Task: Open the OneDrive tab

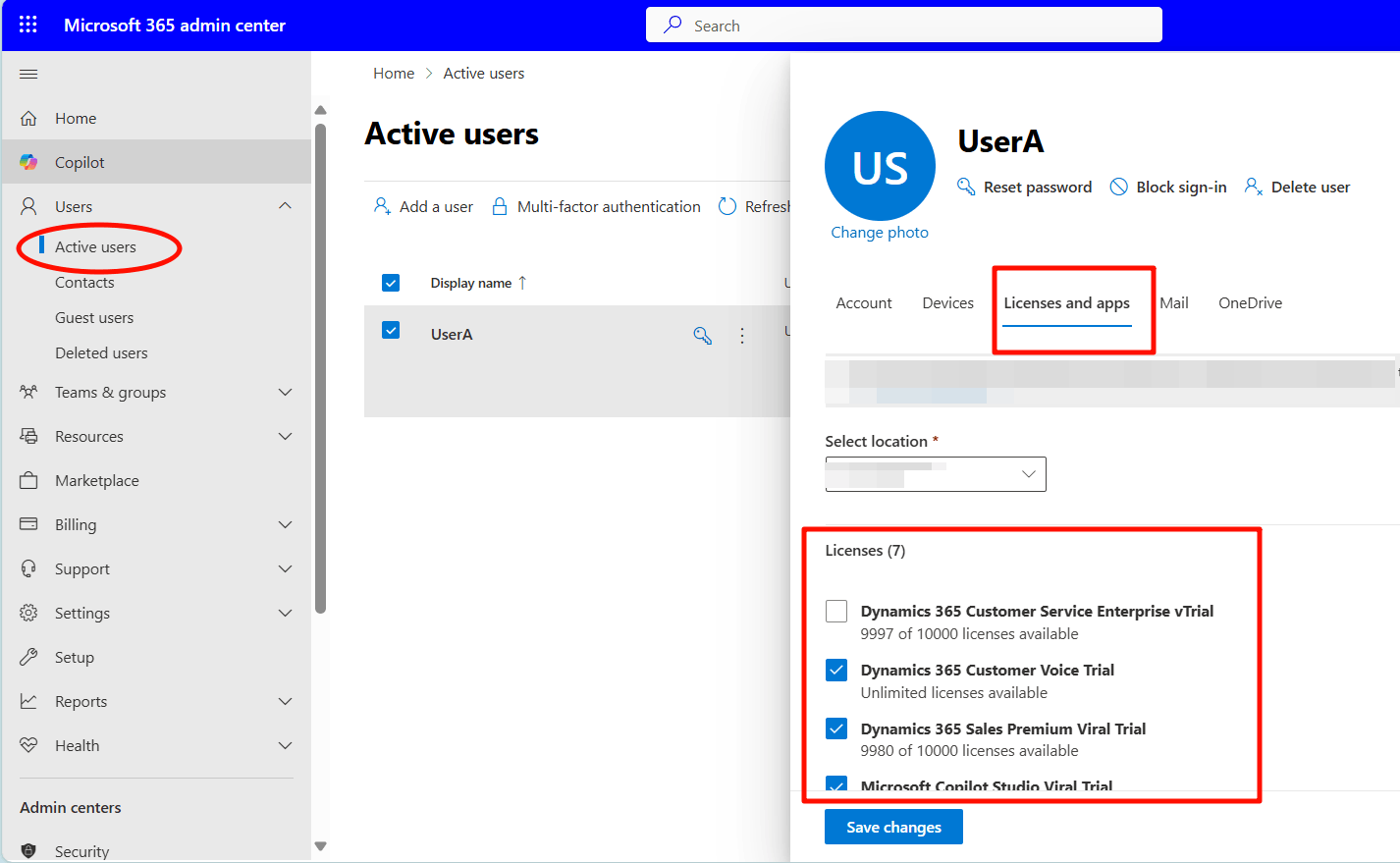Action: [x=1251, y=303]
